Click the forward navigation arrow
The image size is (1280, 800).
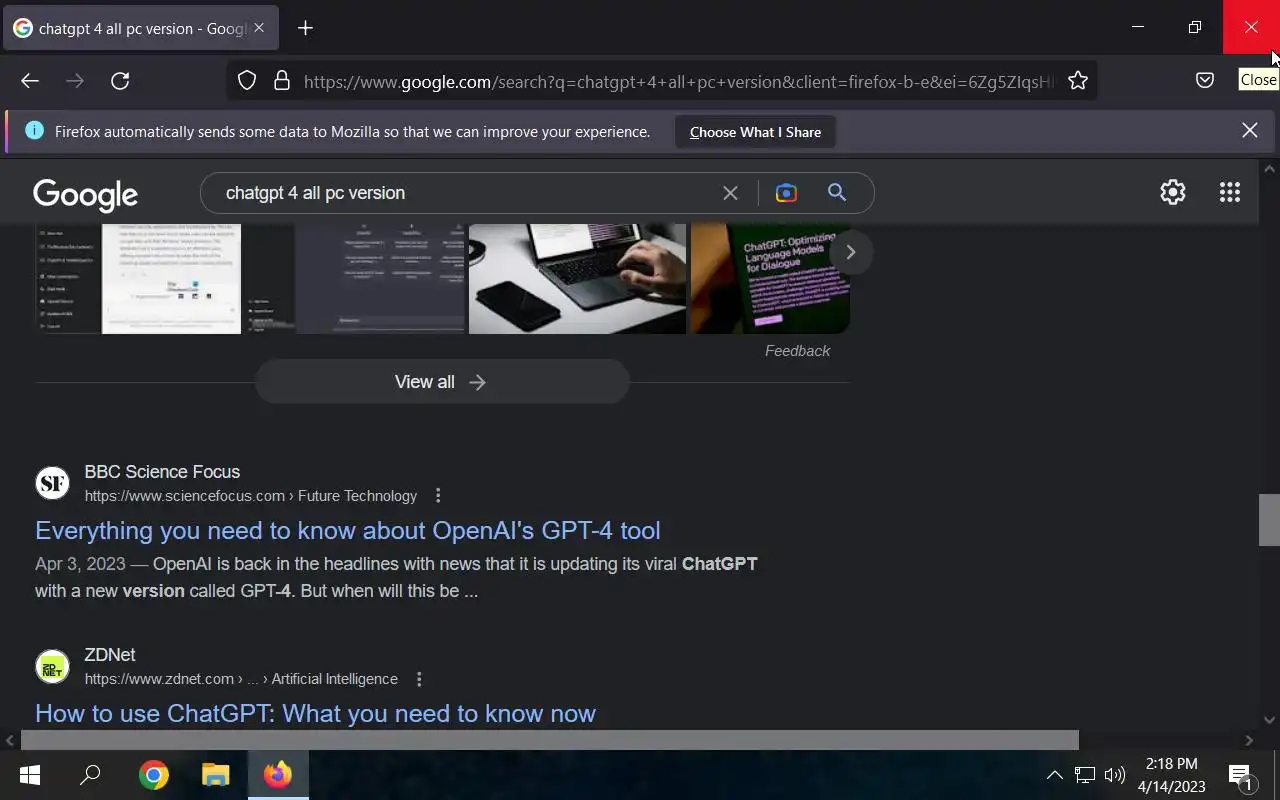click(75, 81)
